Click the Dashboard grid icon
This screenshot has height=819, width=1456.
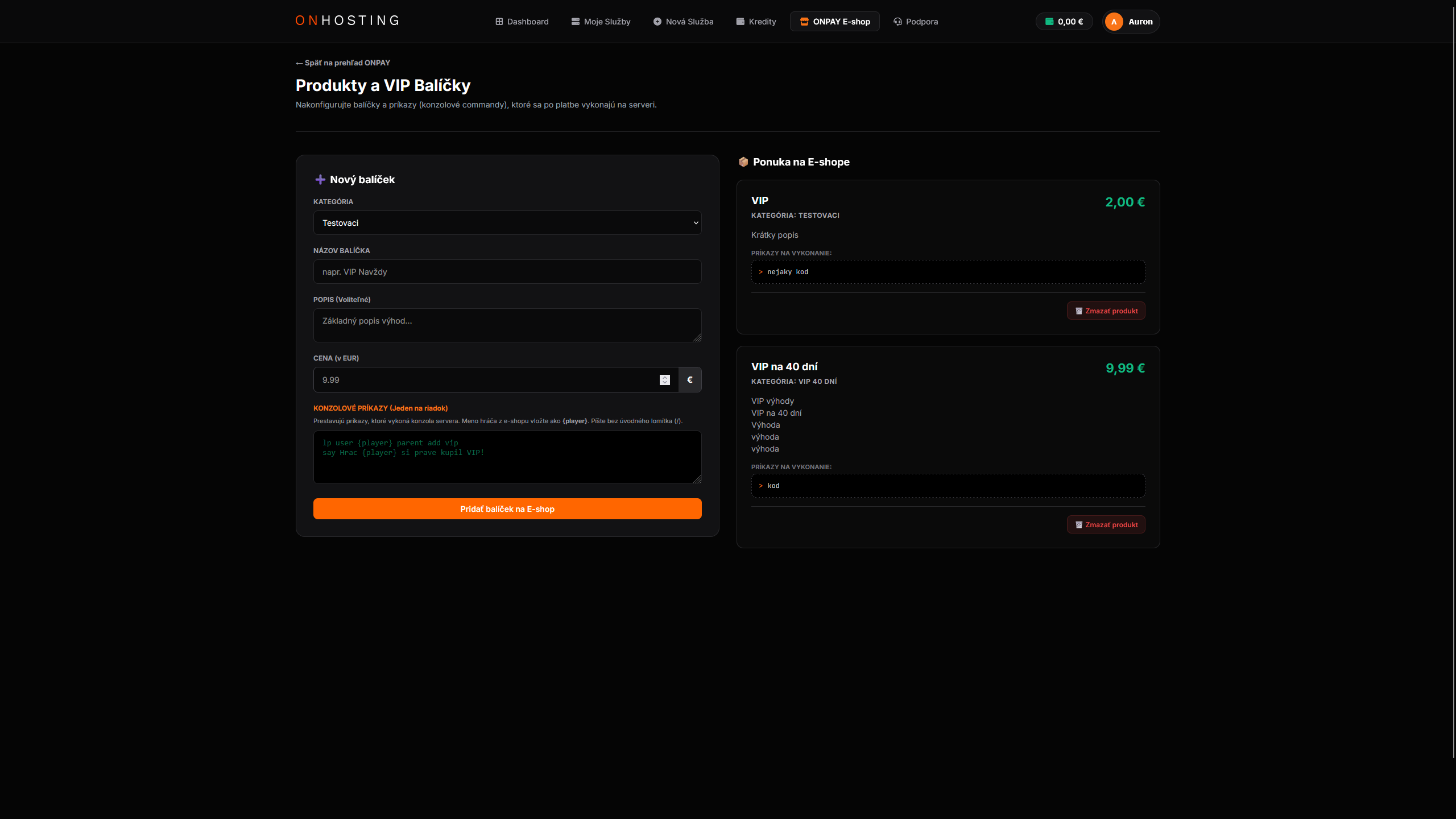point(499,22)
